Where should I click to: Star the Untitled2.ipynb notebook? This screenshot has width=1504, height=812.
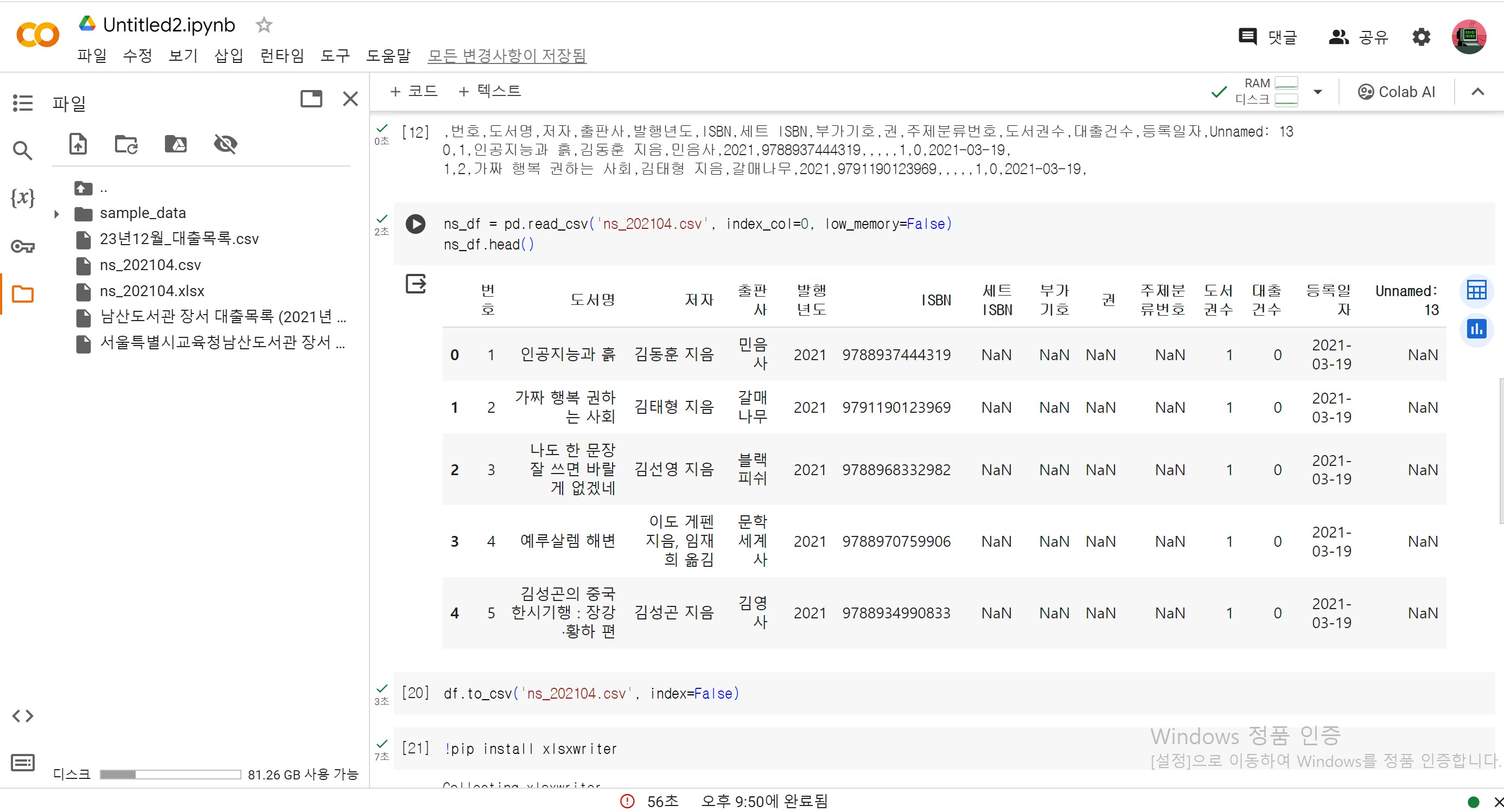coord(264,24)
